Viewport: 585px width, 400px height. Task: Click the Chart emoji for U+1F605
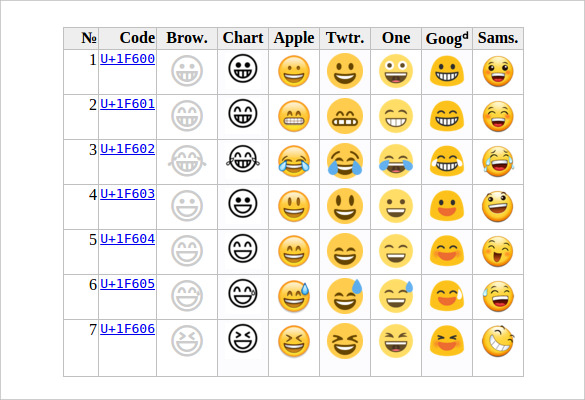[x=243, y=294]
